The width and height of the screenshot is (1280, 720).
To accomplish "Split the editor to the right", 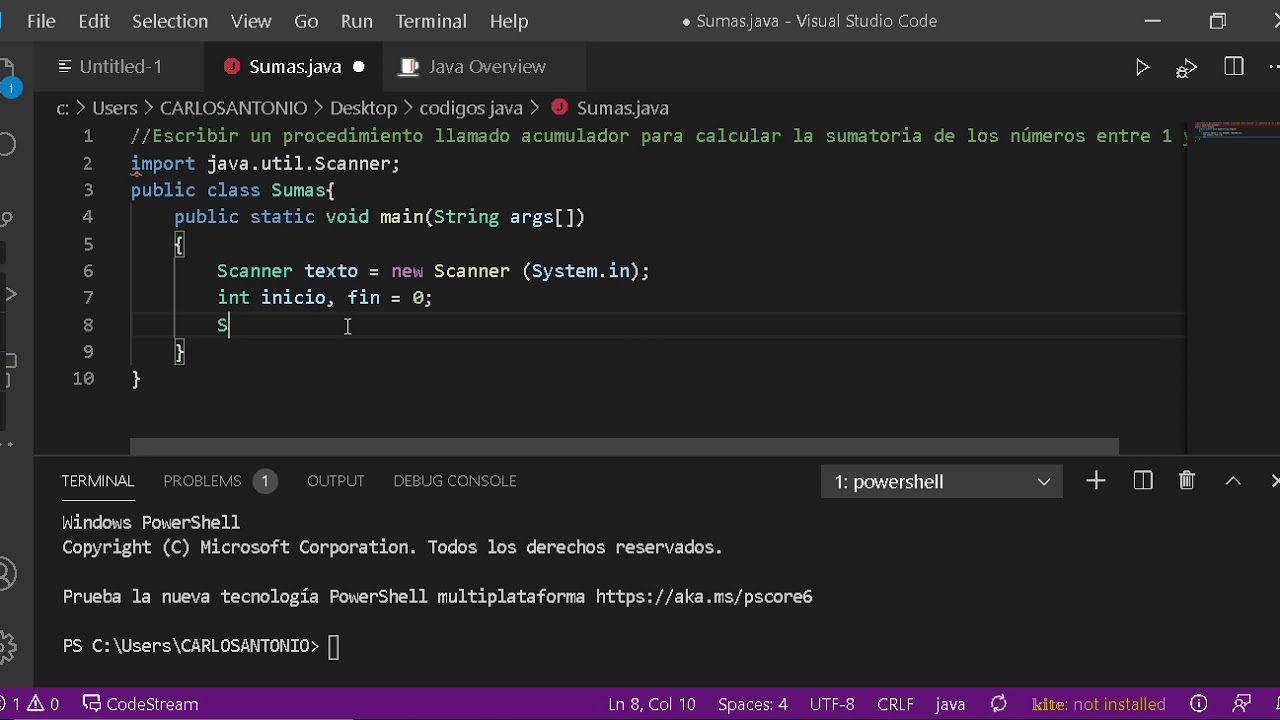I will coord(1233,67).
